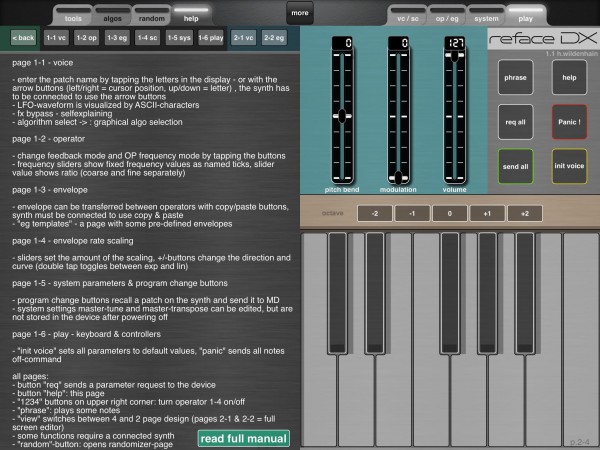Set octave to +2
The width and height of the screenshot is (600, 450).
click(525, 214)
